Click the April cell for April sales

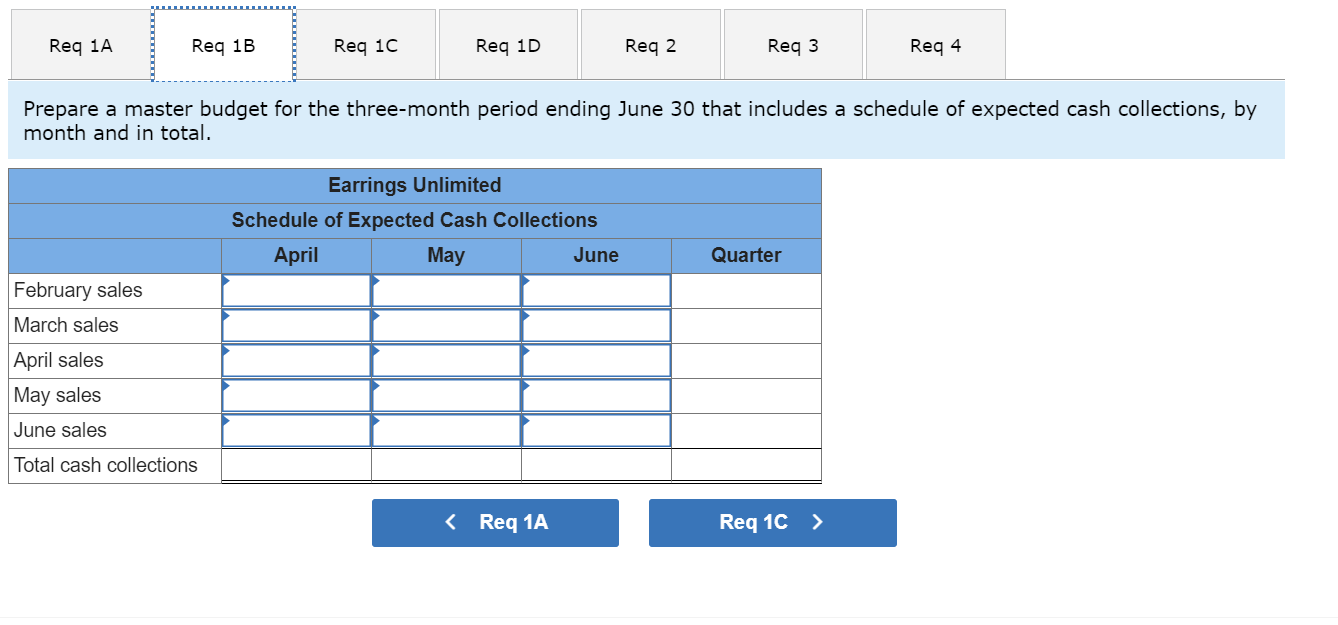tap(295, 360)
